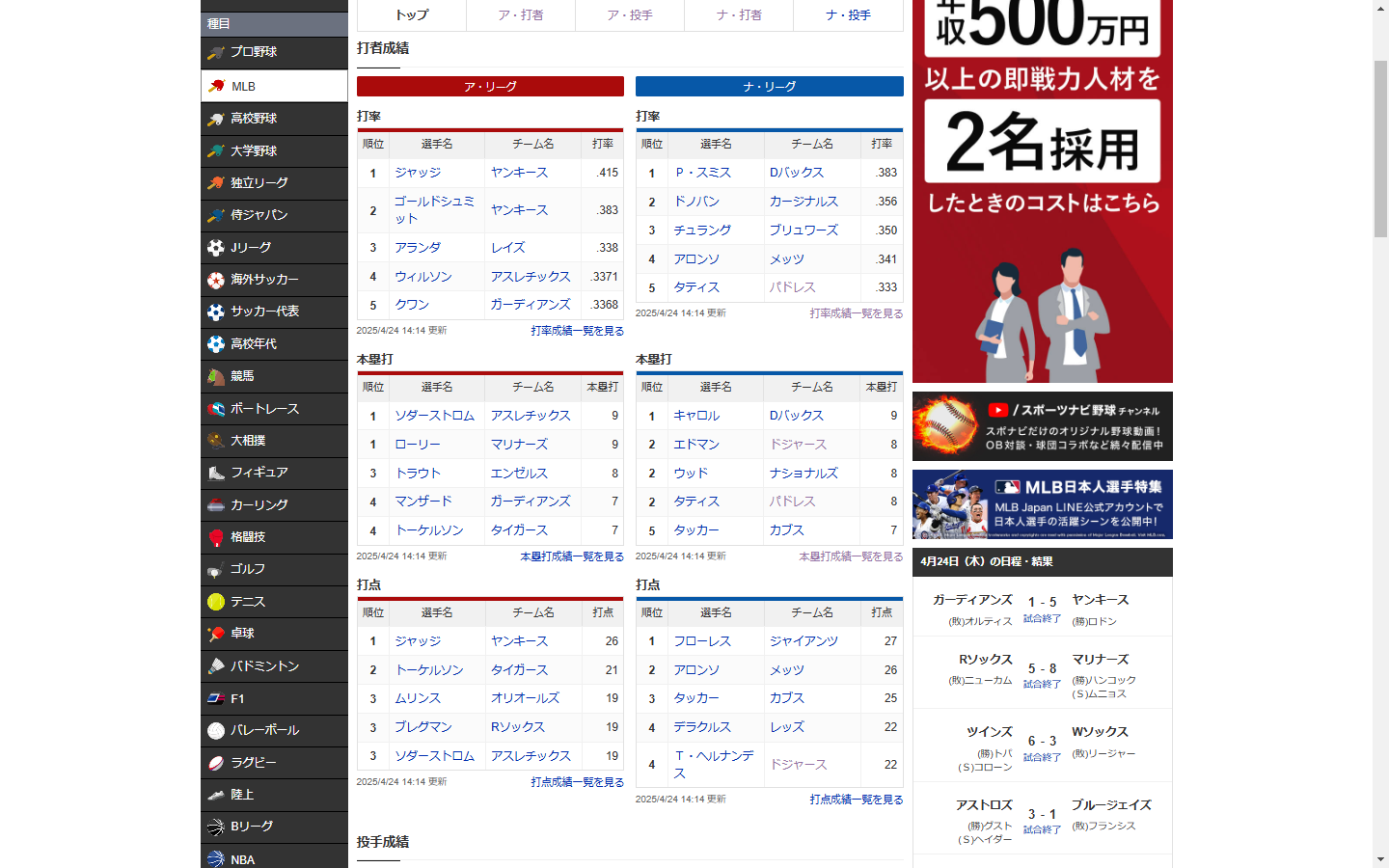Click team オリオールズ link
Image resolution: width=1389 pixels, height=868 pixels.
(x=525, y=698)
